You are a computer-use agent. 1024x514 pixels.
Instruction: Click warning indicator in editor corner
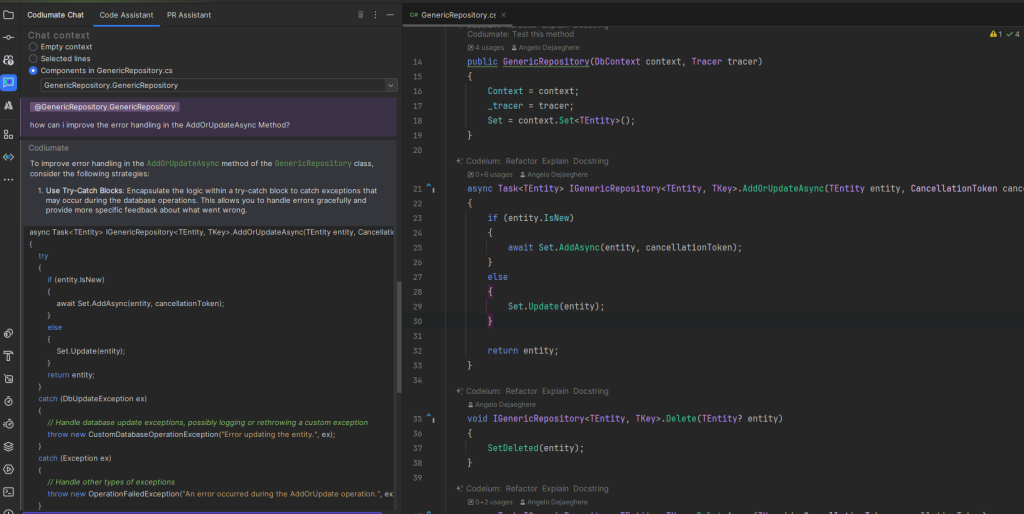coord(996,34)
